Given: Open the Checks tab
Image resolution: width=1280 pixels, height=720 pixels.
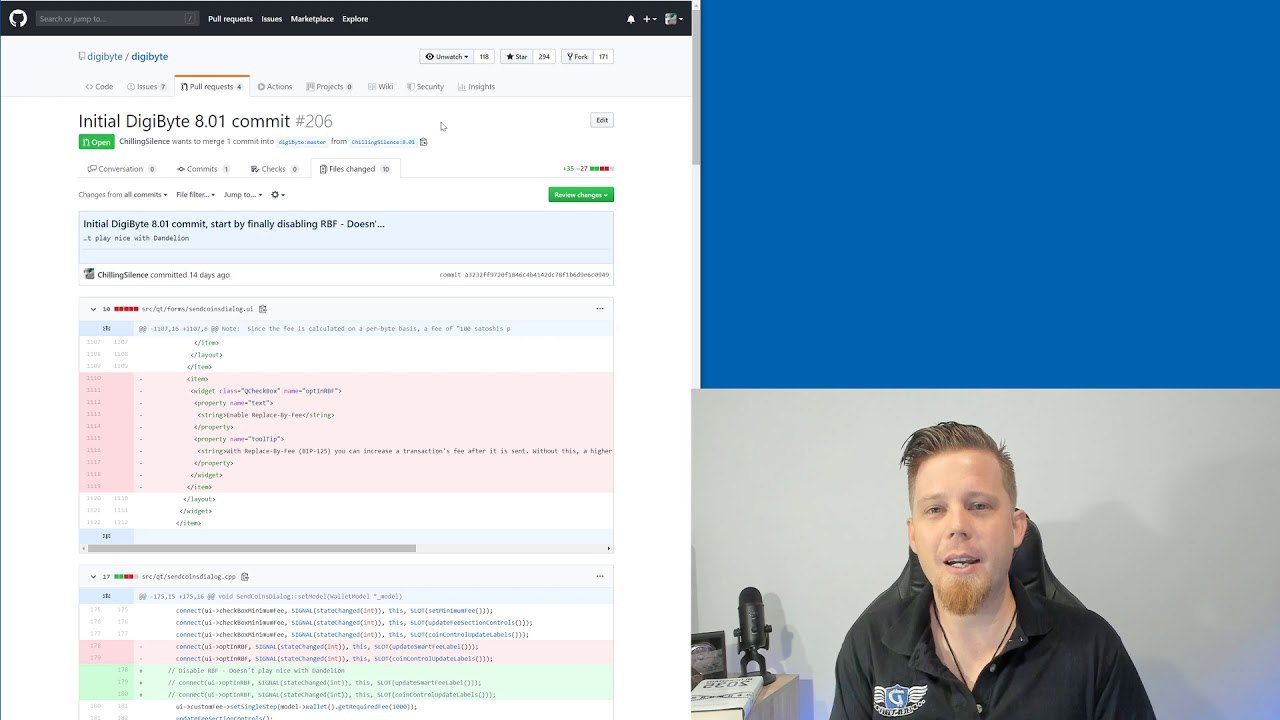Looking at the screenshot, I should tap(274, 169).
